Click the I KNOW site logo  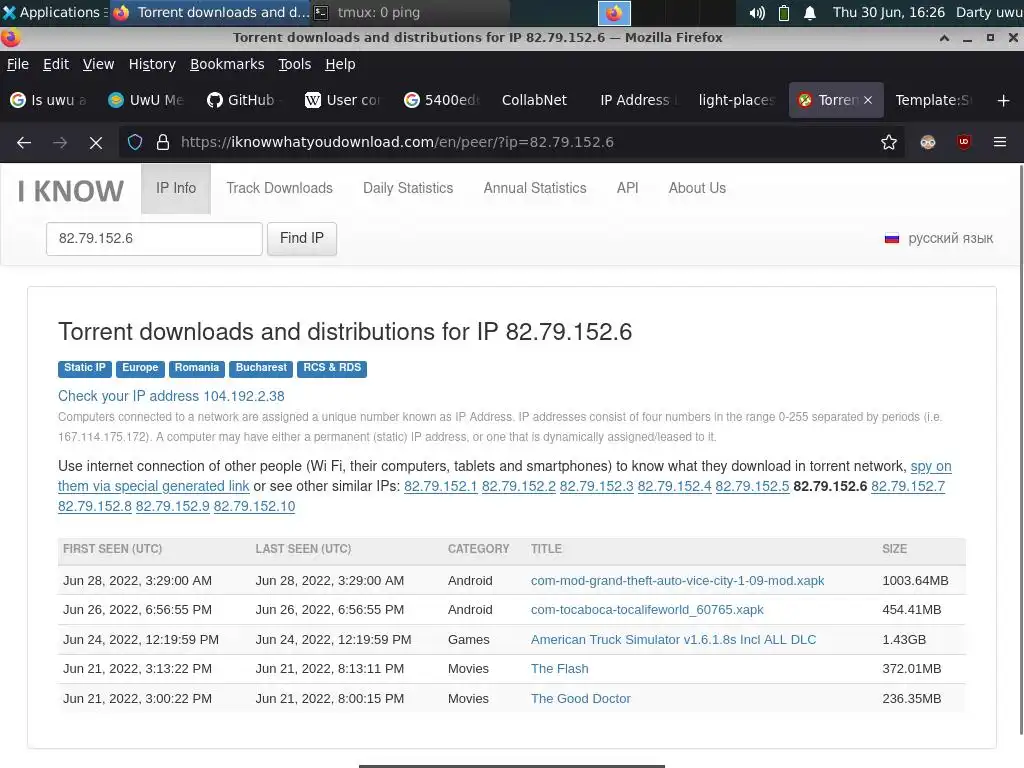pos(71,191)
